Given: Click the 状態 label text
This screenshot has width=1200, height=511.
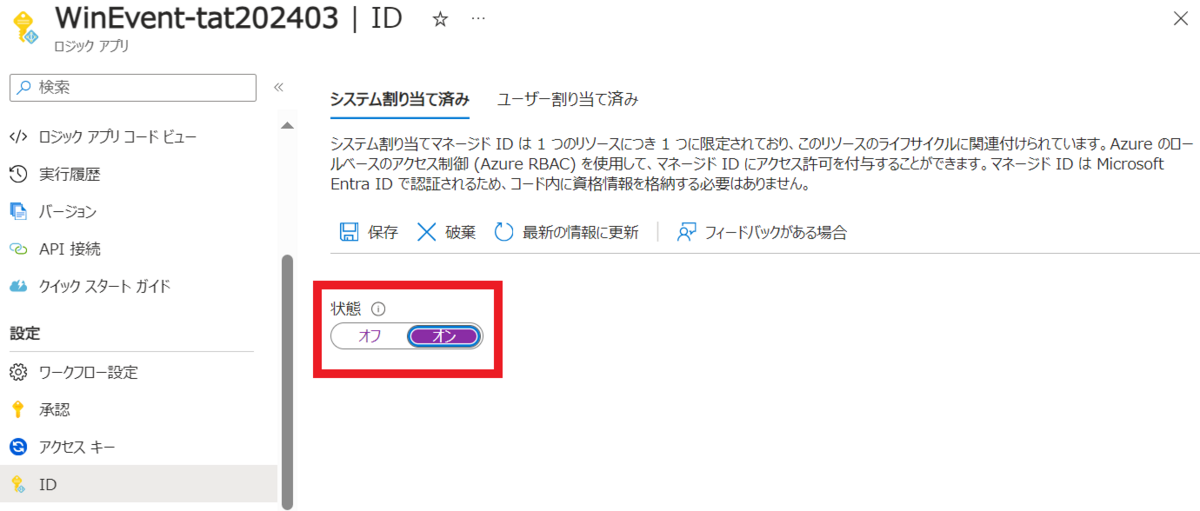Looking at the screenshot, I should click(346, 309).
